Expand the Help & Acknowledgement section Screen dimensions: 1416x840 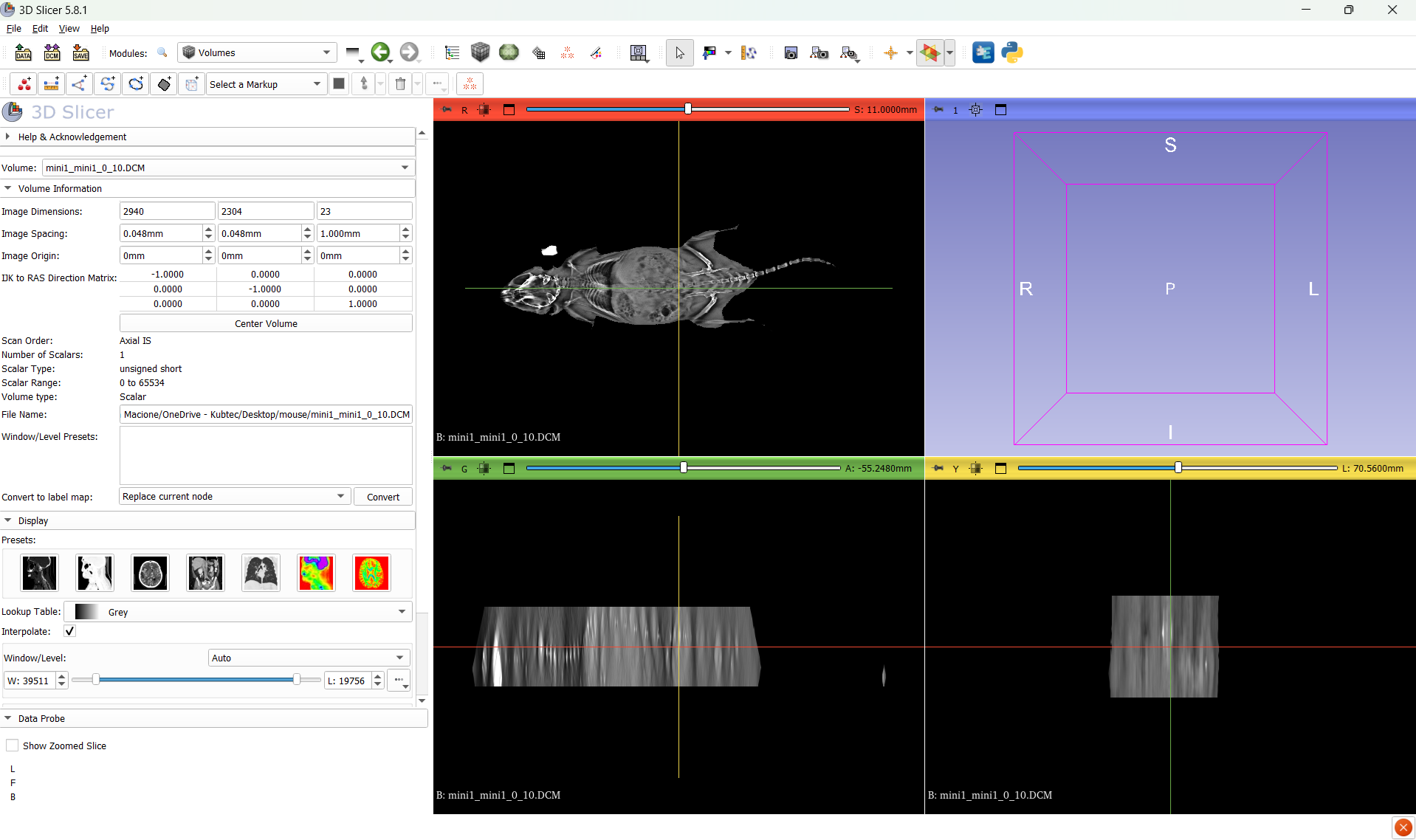click(72, 137)
